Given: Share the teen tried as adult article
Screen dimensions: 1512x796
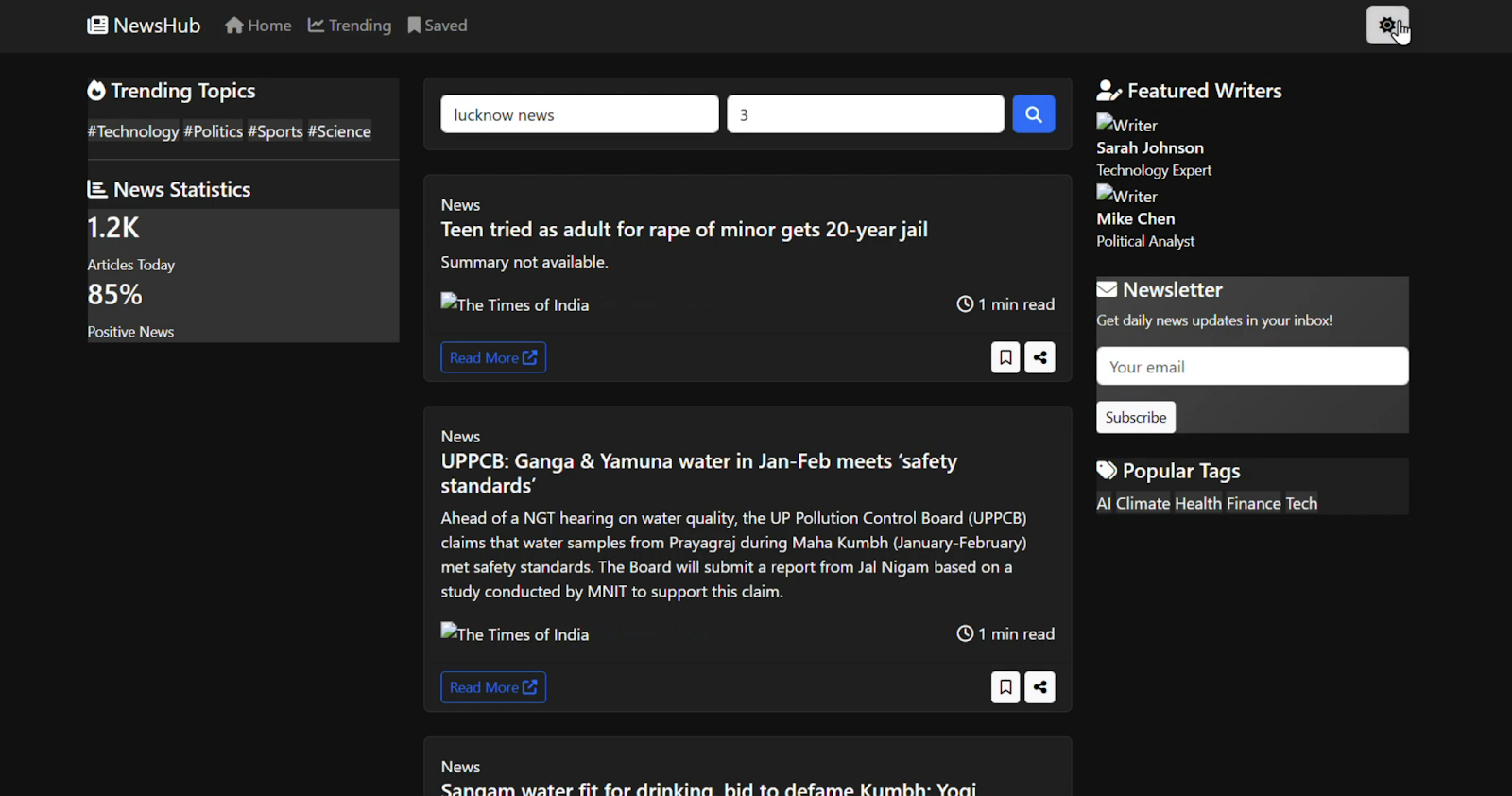Looking at the screenshot, I should (x=1039, y=357).
